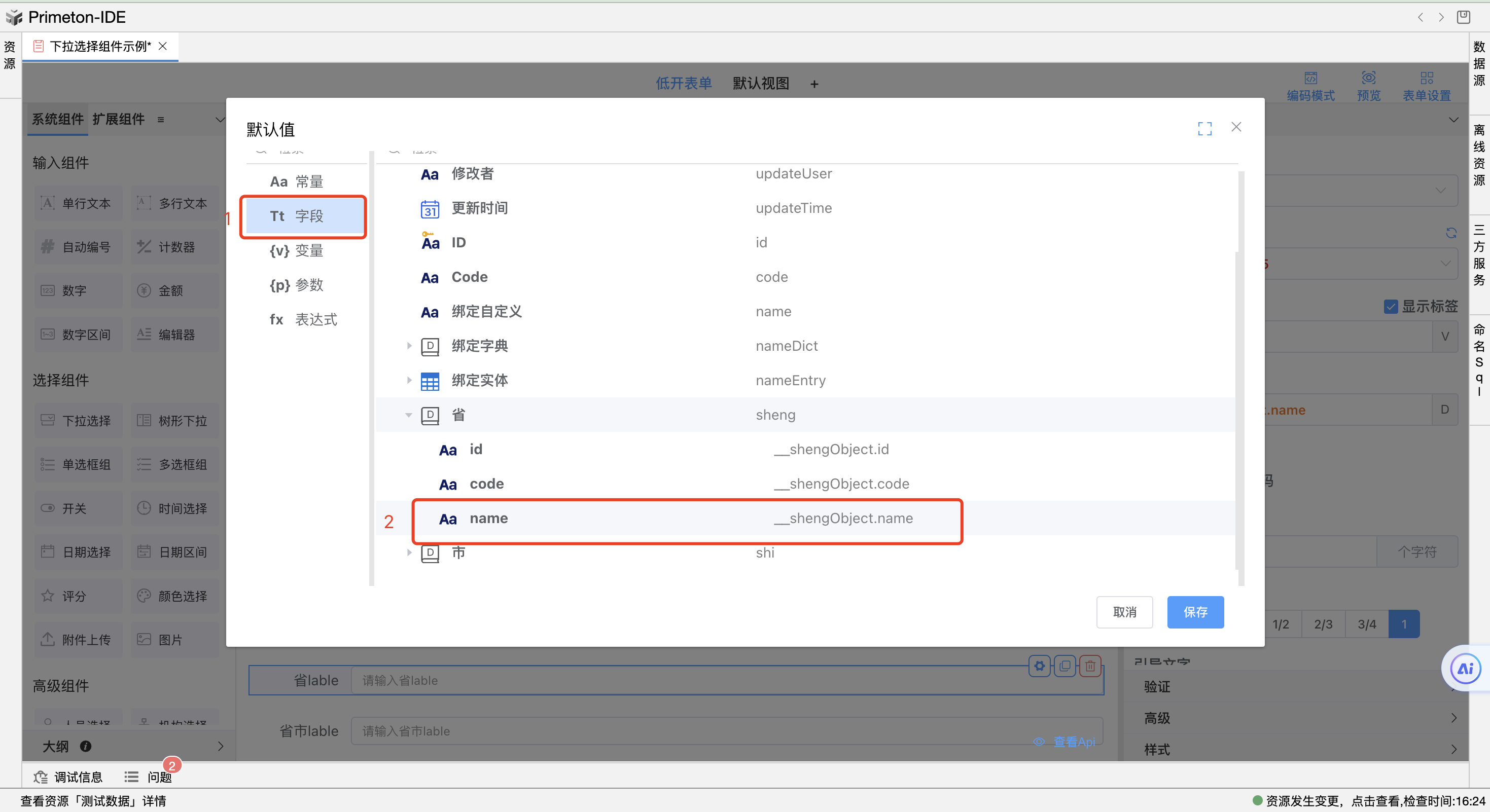Click the 保存 button
The height and width of the screenshot is (812, 1490).
point(1194,611)
